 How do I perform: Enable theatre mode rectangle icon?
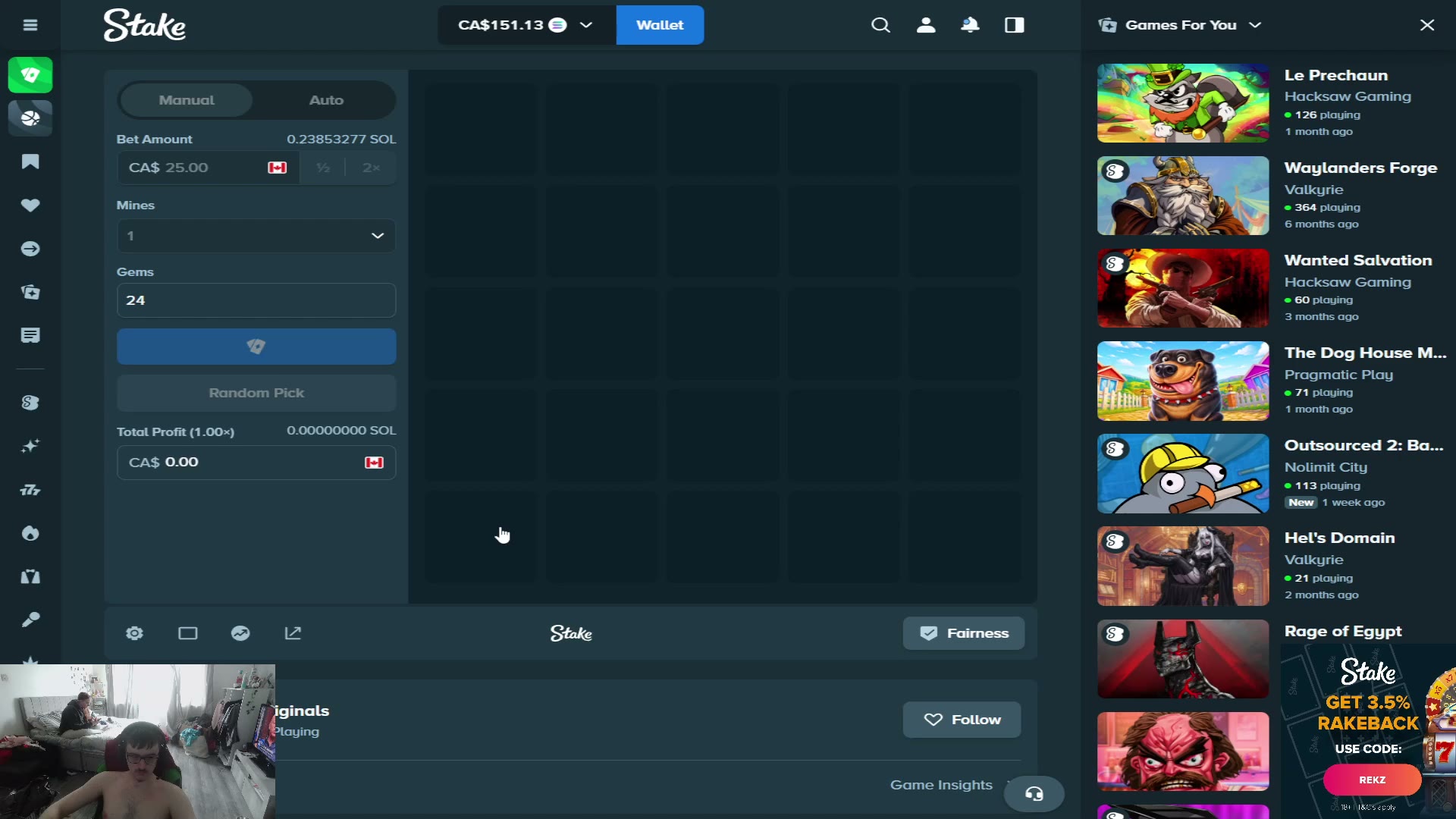[x=188, y=633]
